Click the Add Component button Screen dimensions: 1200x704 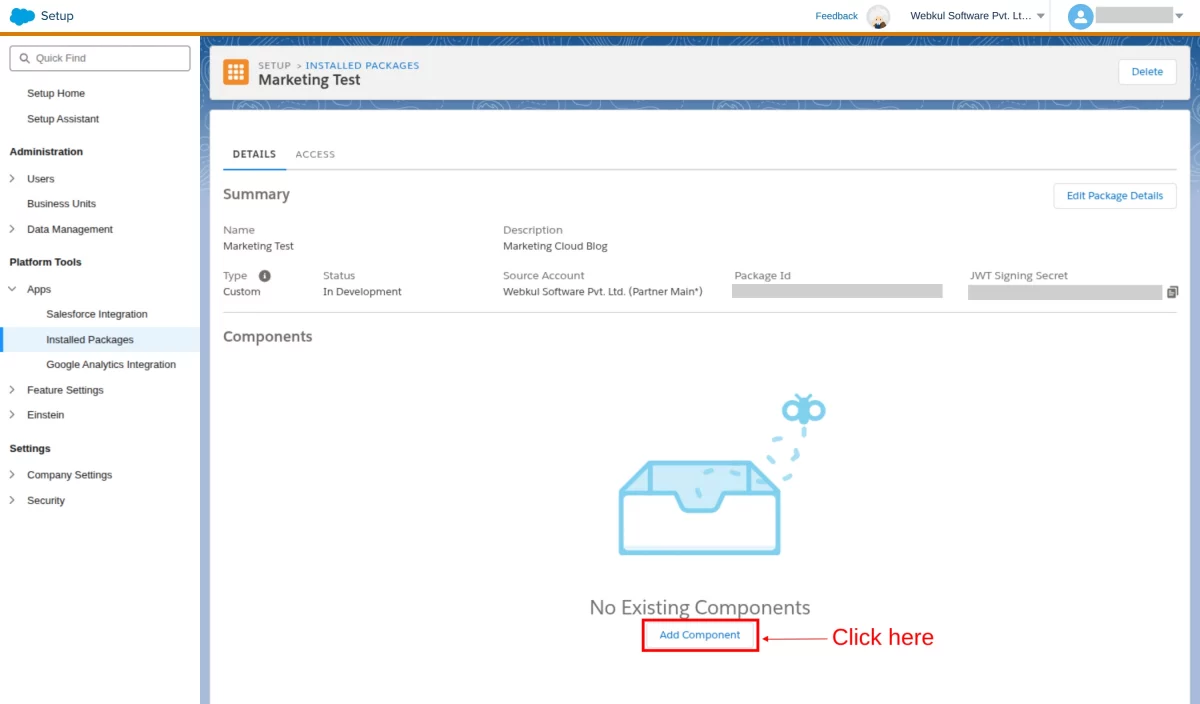[x=700, y=635]
